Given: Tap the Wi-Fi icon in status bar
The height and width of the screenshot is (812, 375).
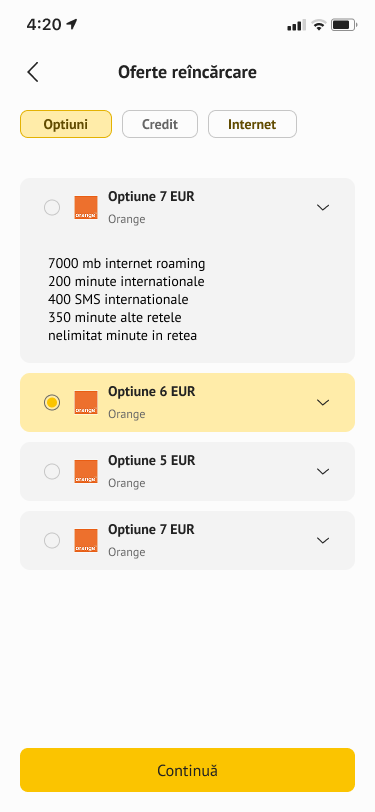Looking at the screenshot, I should coord(319,24).
